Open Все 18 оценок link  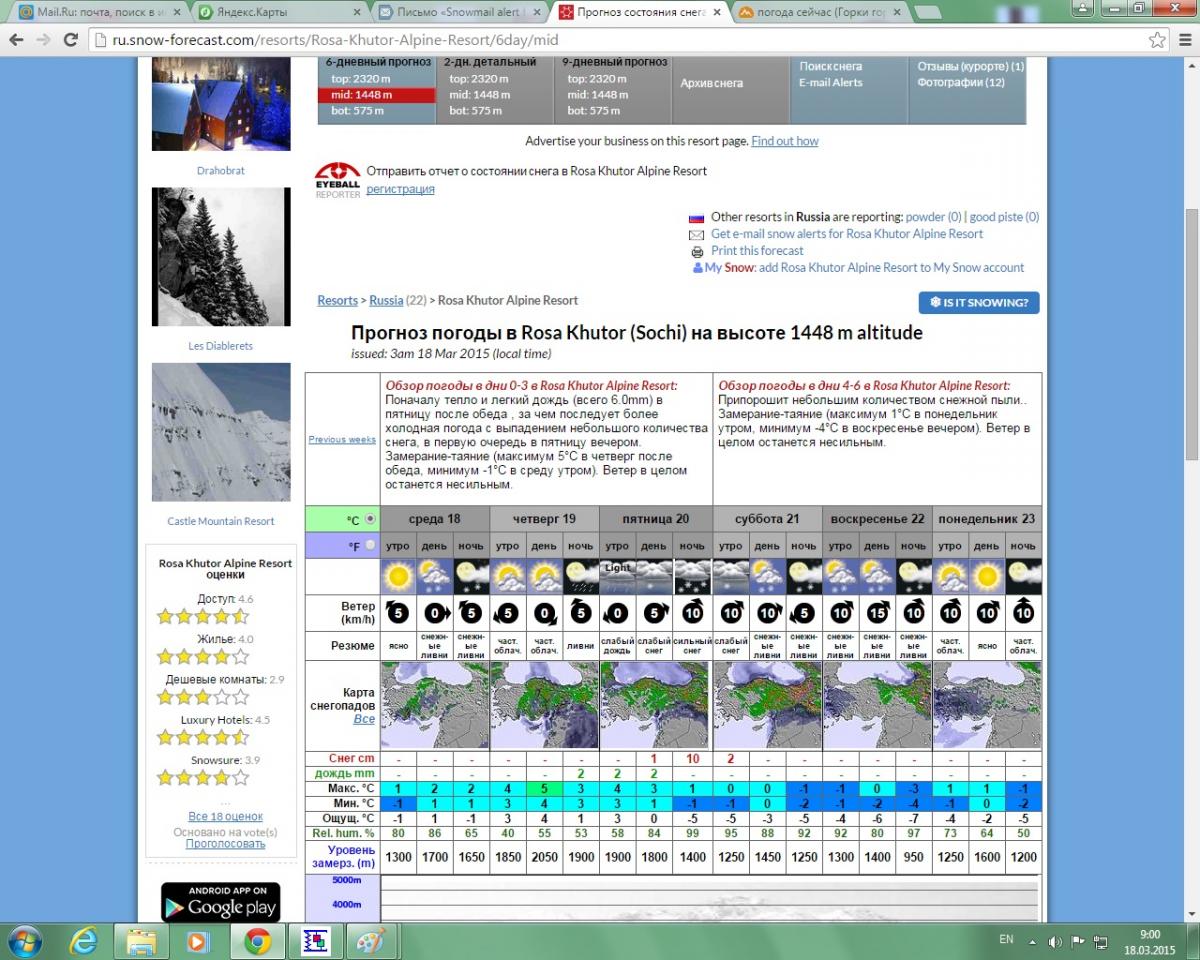[x=225, y=817]
